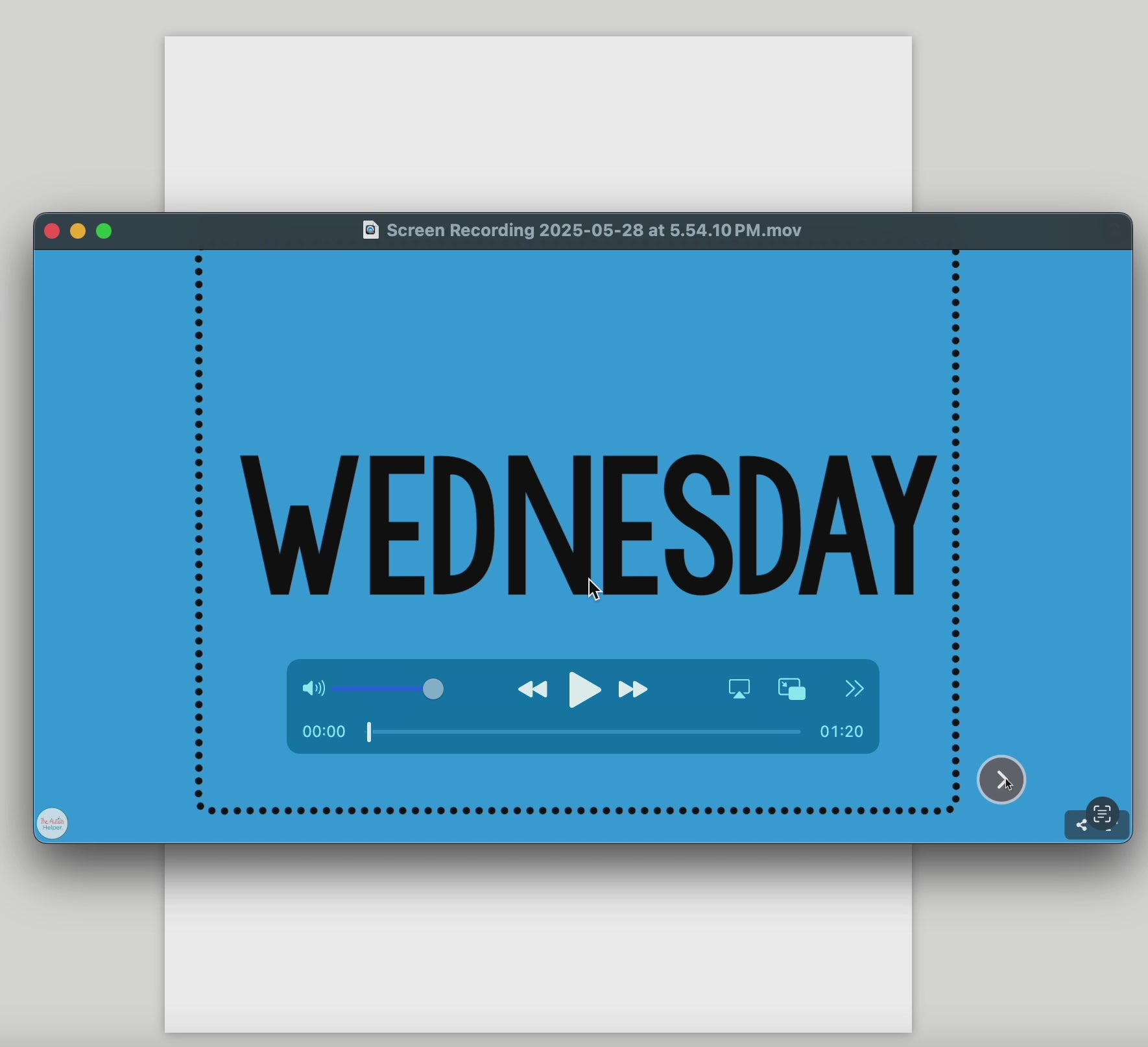The height and width of the screenshot is (1047, 1148).
Task: Toggle picture-in-picture mode
Action: coord(792,689)
